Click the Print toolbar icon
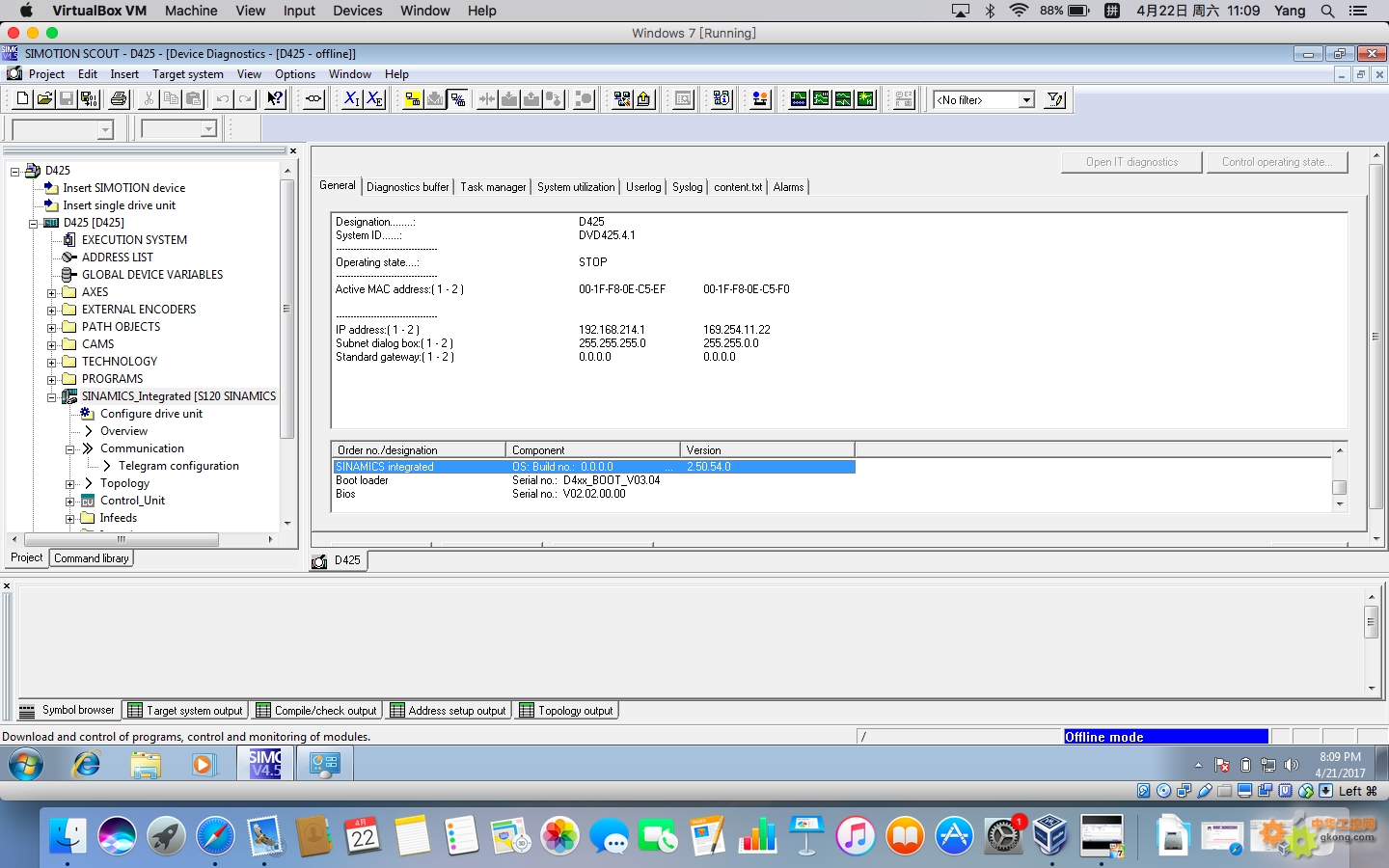This screenshot has height=868, width=1389. 119,98
